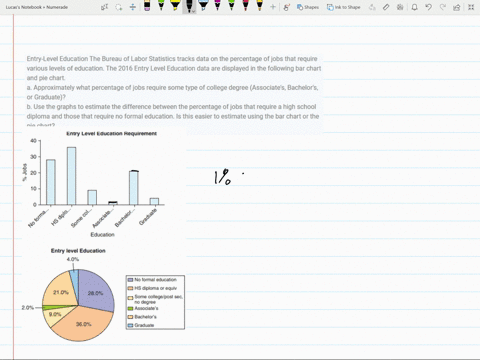Select the Entry Level Education Requirement bar chart
Screen dimensions: 480x360
tap(94, 184)
